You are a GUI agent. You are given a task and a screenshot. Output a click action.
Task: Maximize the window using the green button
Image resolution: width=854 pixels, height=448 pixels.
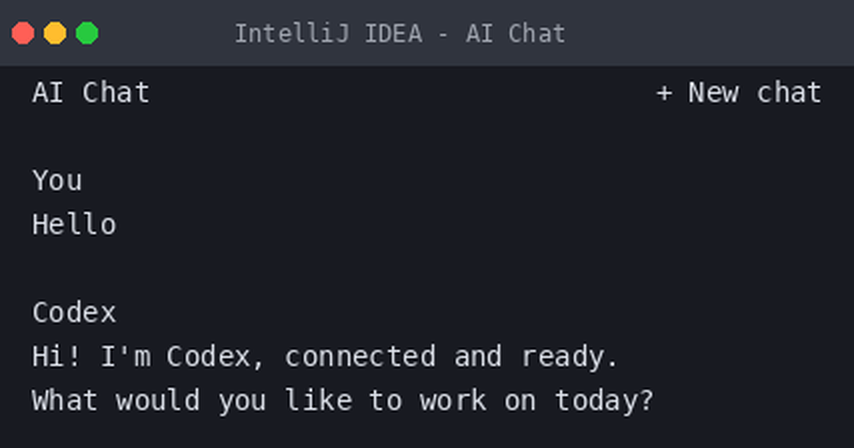[x=87, y=33]
